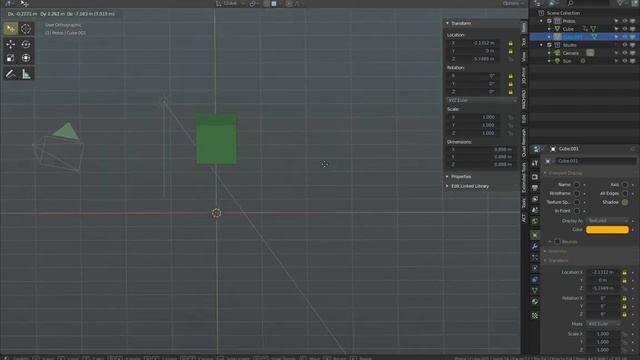Image resolution: width=640 pixels, height=360 pixels.
Task: Toggle lock on Location X in sidebar
Action: (x=510, y=43)
